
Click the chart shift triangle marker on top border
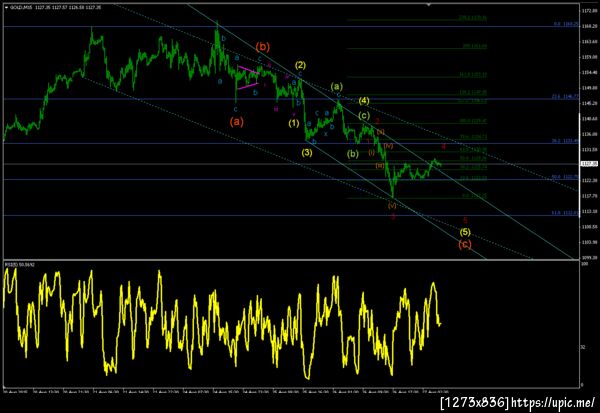(x=429, y=5)
